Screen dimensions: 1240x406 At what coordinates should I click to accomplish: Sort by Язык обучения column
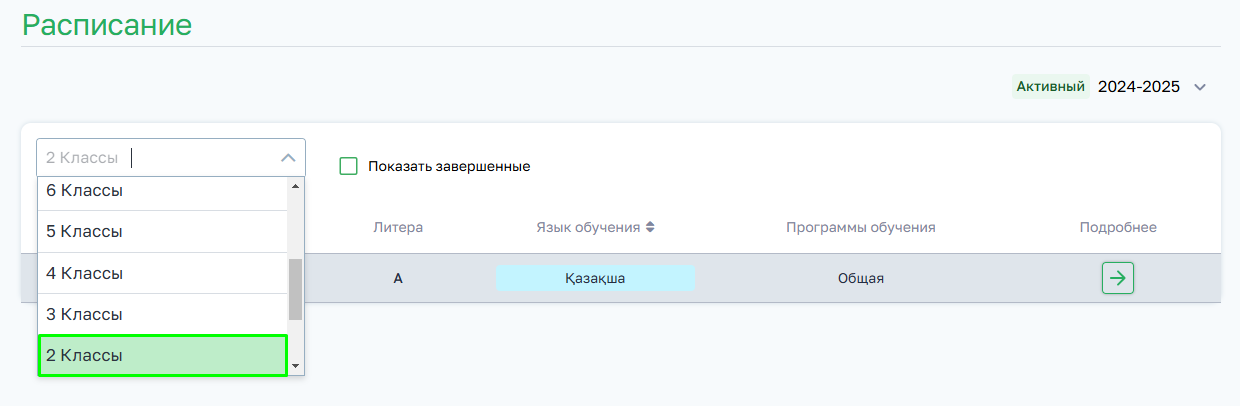click(x=595, y=227)
